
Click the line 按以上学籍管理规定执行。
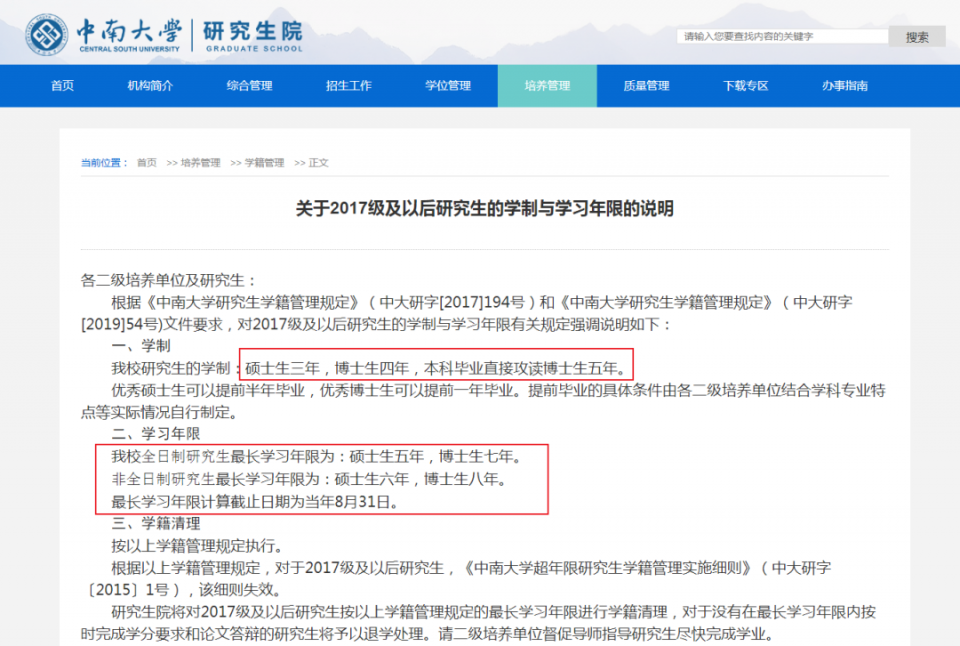pyautogui.click(x=197, y=546)
